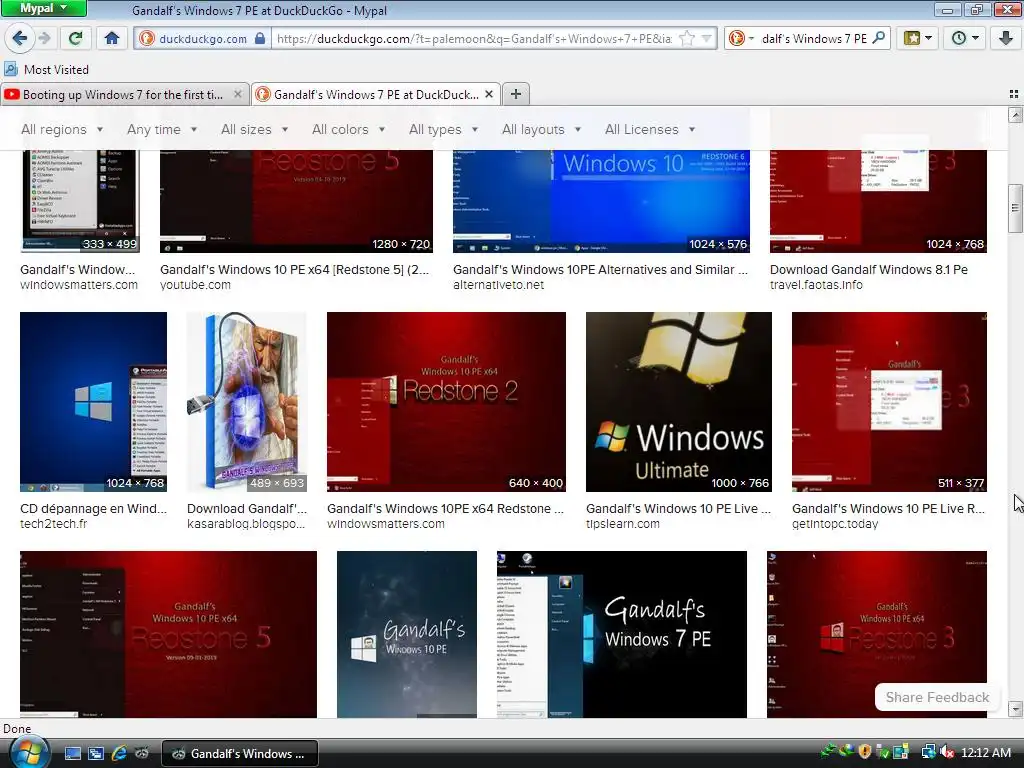Reload the current page

(x=76, y=38)
